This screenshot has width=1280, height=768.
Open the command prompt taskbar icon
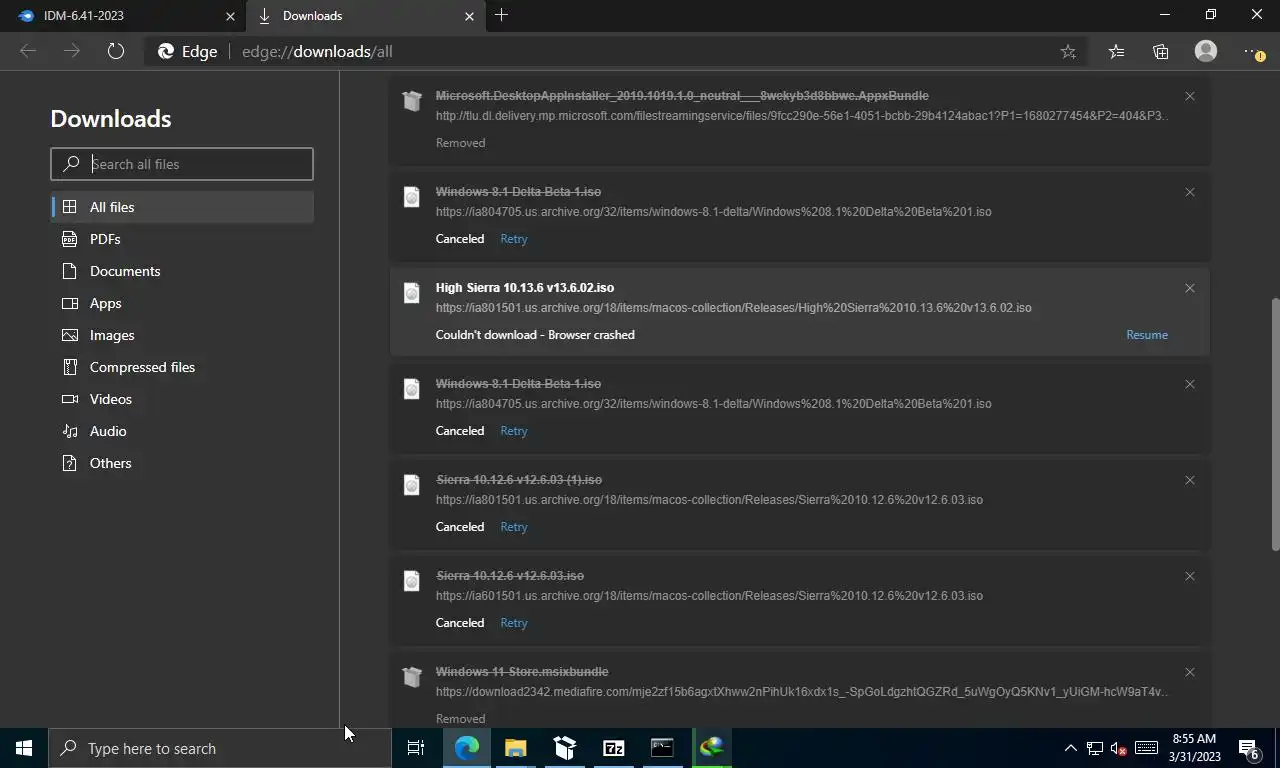[662, 748]
